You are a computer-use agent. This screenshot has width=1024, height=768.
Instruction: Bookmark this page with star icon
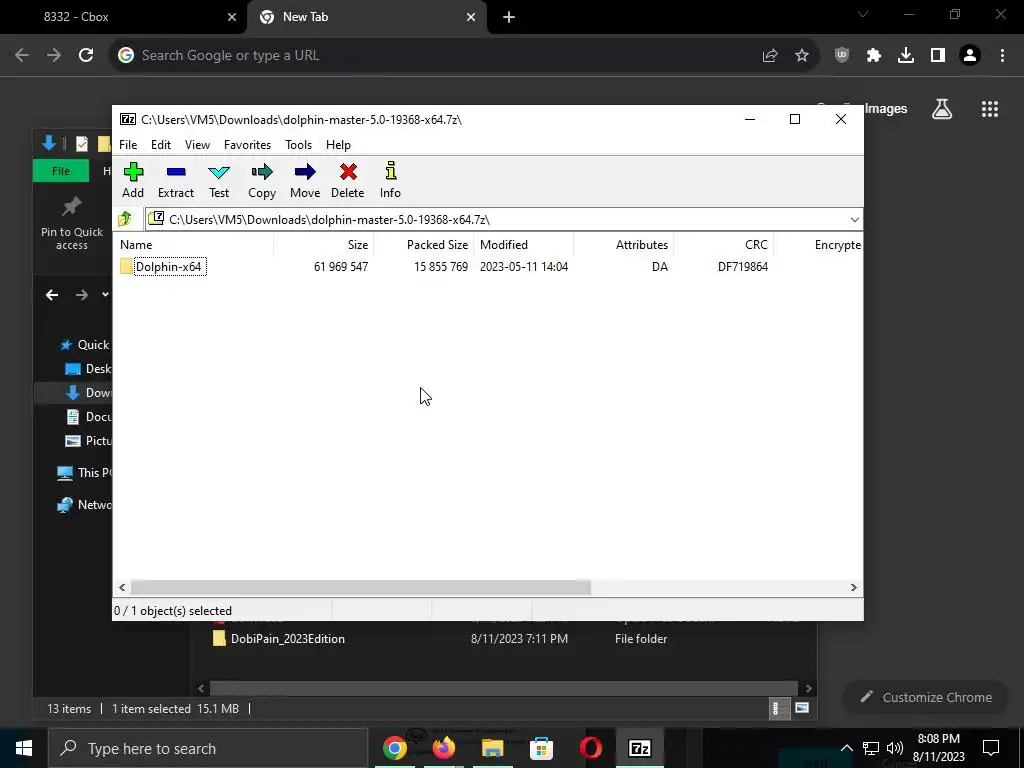(x=802, y=56)
